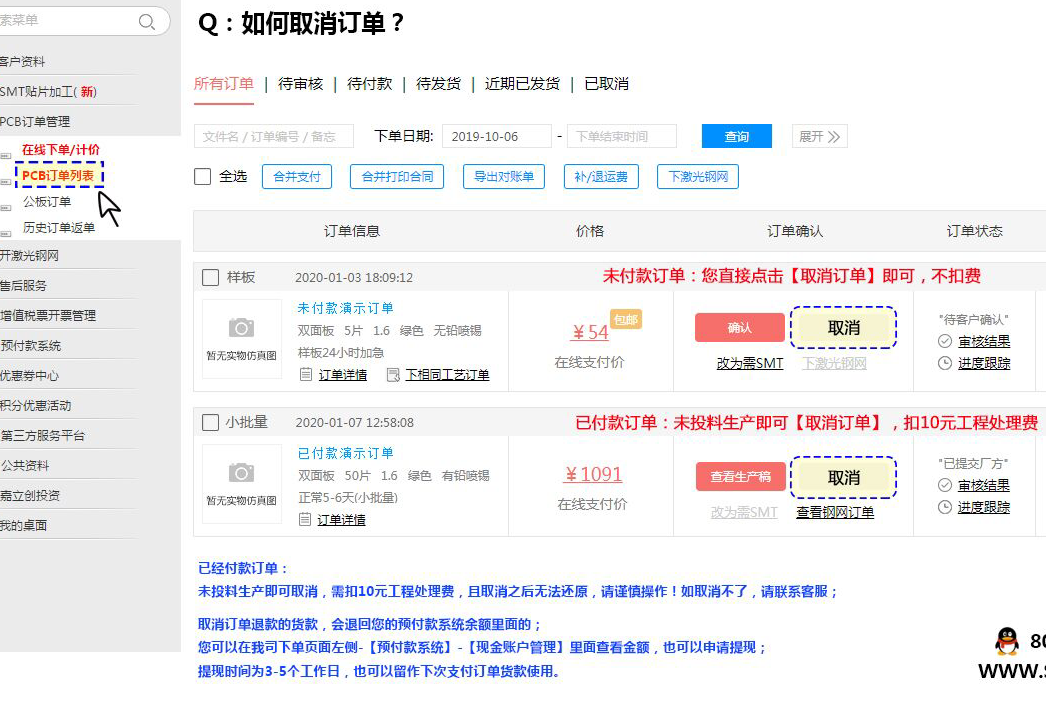
Task: Click the 订单详情 document icon in first order
Action: [x=306, y=375]
